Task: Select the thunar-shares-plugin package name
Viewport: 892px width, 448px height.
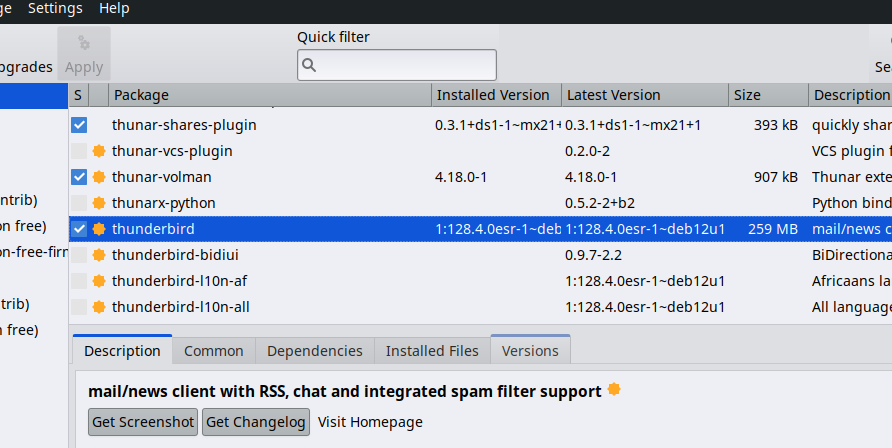Action: point(184,125)
